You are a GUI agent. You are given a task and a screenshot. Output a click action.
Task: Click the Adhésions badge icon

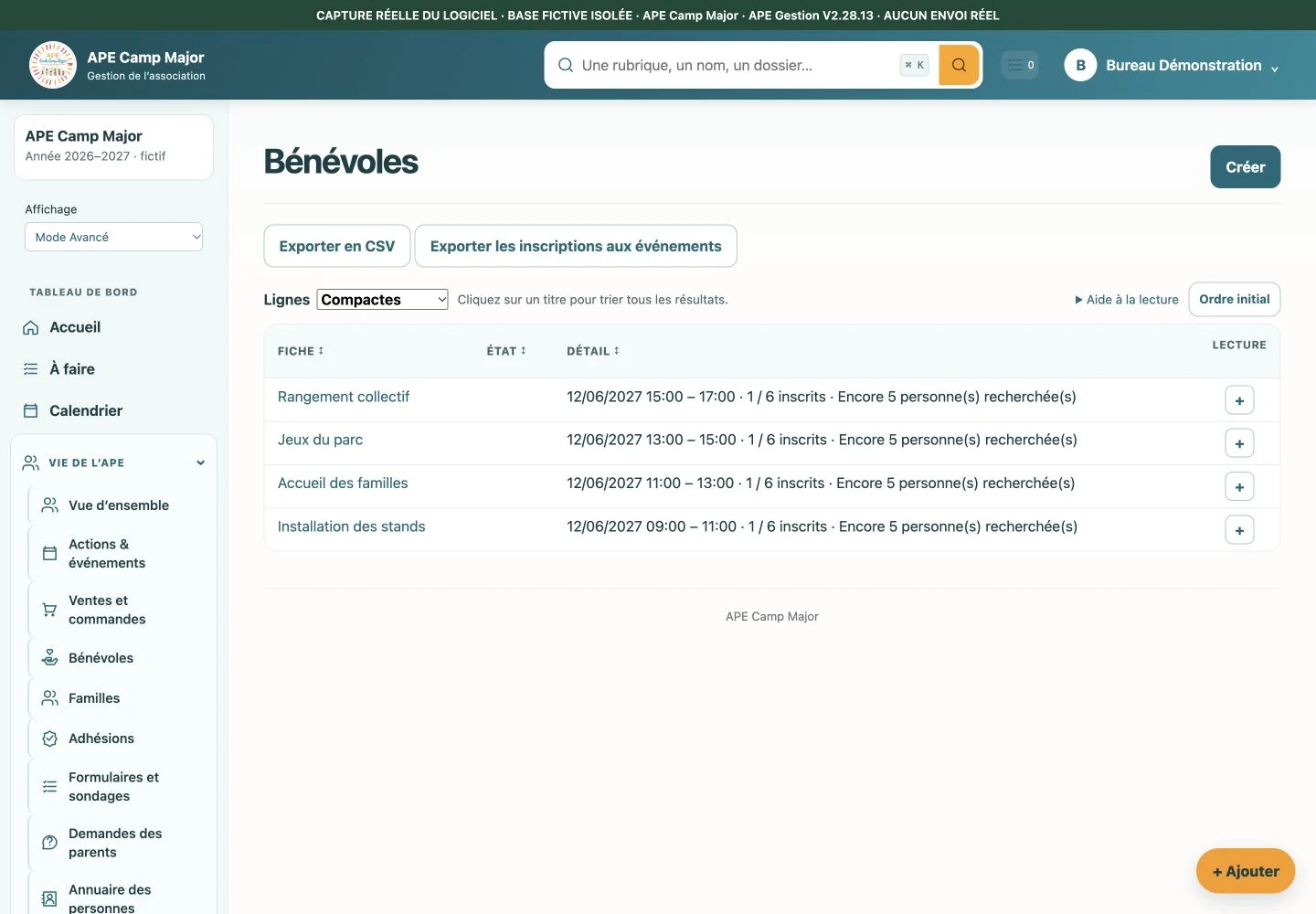click(49, 739)
